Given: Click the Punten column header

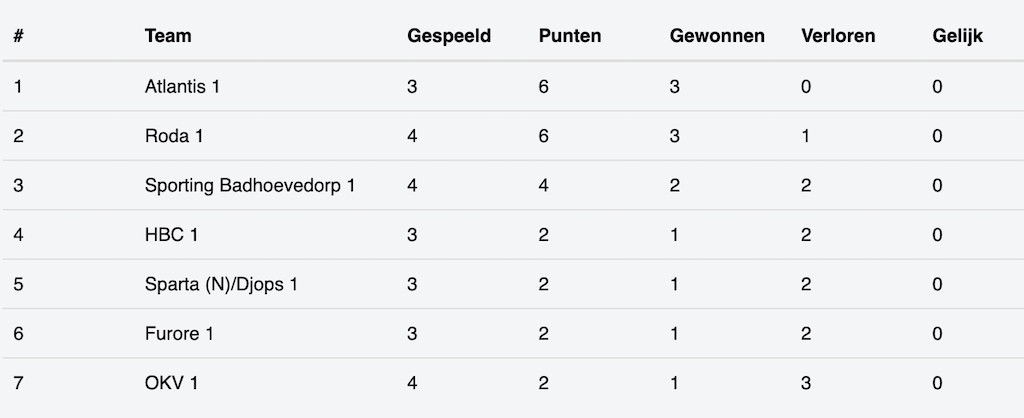Looking at the screenshot, I should click(570, 36).
